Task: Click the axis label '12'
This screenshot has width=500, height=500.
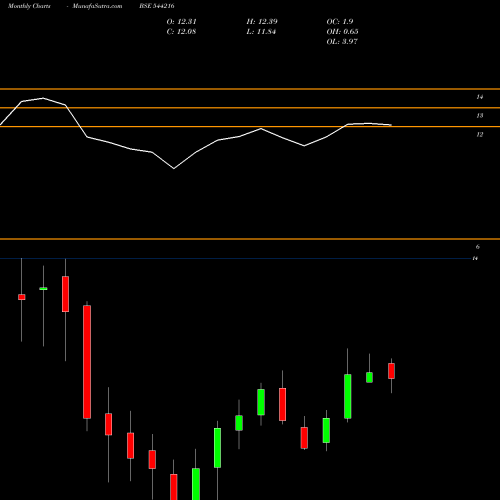Action: coord(479,135)
